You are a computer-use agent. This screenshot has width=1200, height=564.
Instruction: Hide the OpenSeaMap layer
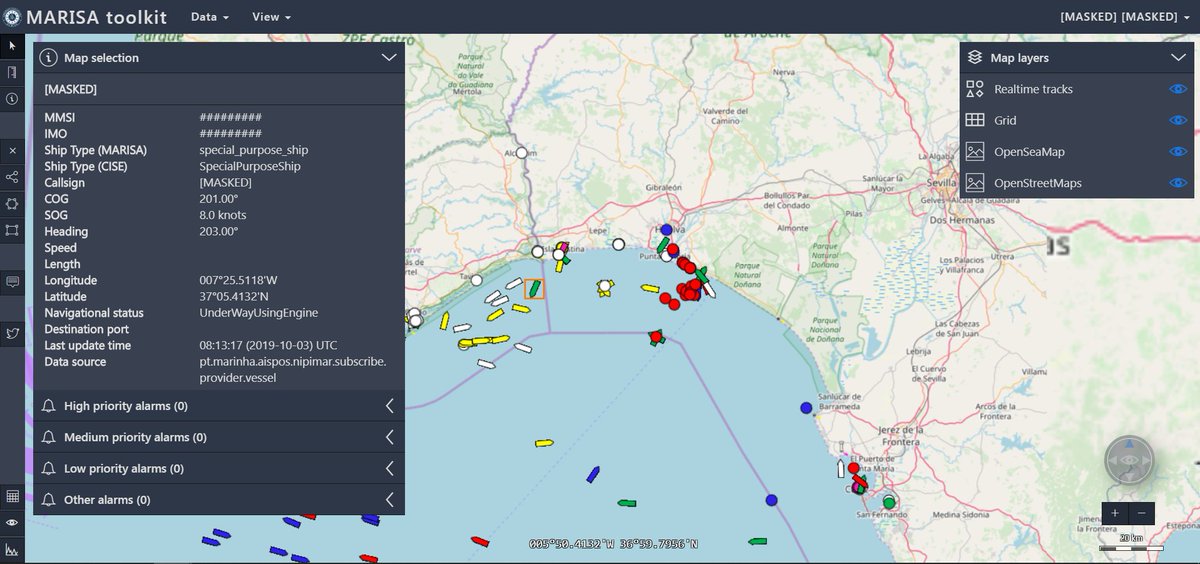(x=1178, y=152)
